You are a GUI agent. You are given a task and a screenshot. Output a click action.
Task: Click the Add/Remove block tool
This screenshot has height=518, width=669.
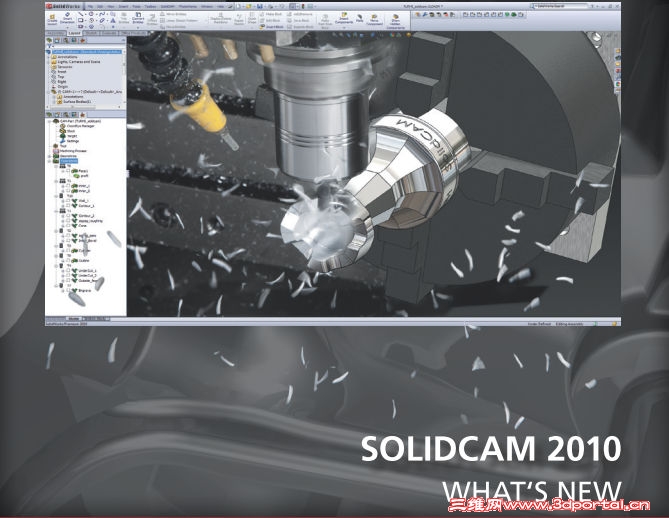coord(300,14)
